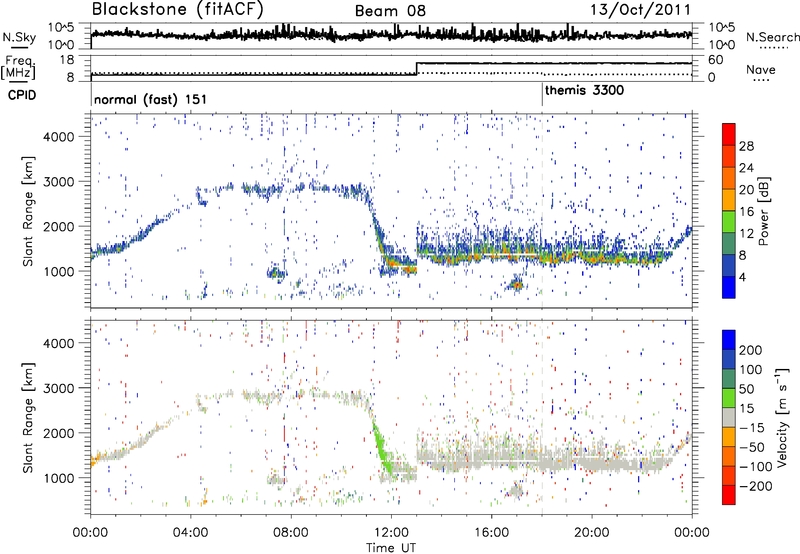Click the CPID change marker line before 'themis 3300'
This screenshot has height=554, width=800.
[x=542, y=95]
